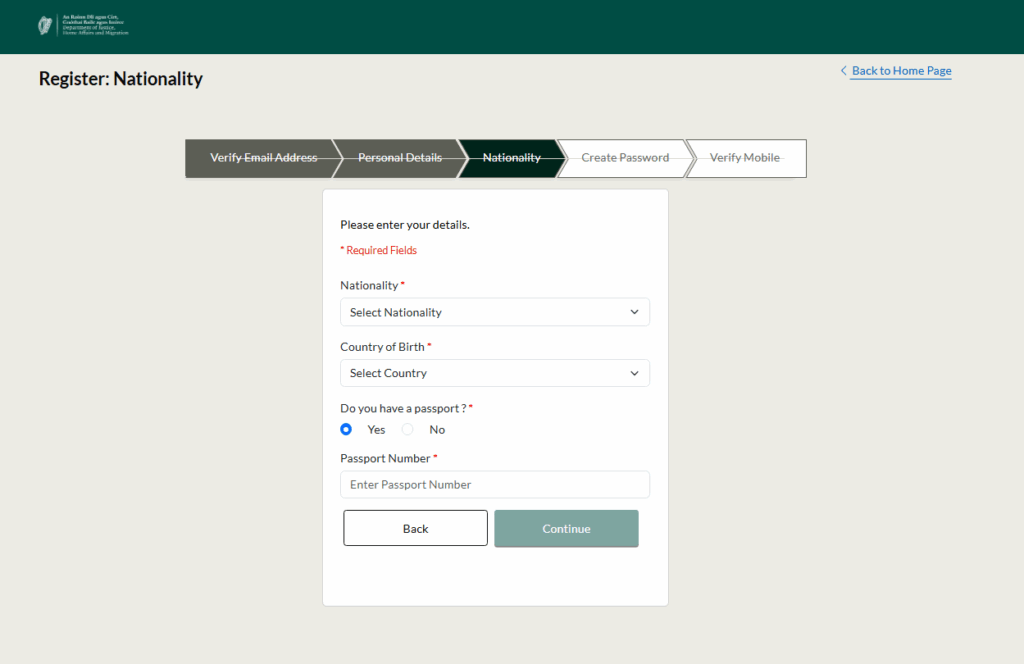Viewport: 1024px width, 664px height.
Task: Click the Department of Justice harp logo
Action: [x=83, y=25]
